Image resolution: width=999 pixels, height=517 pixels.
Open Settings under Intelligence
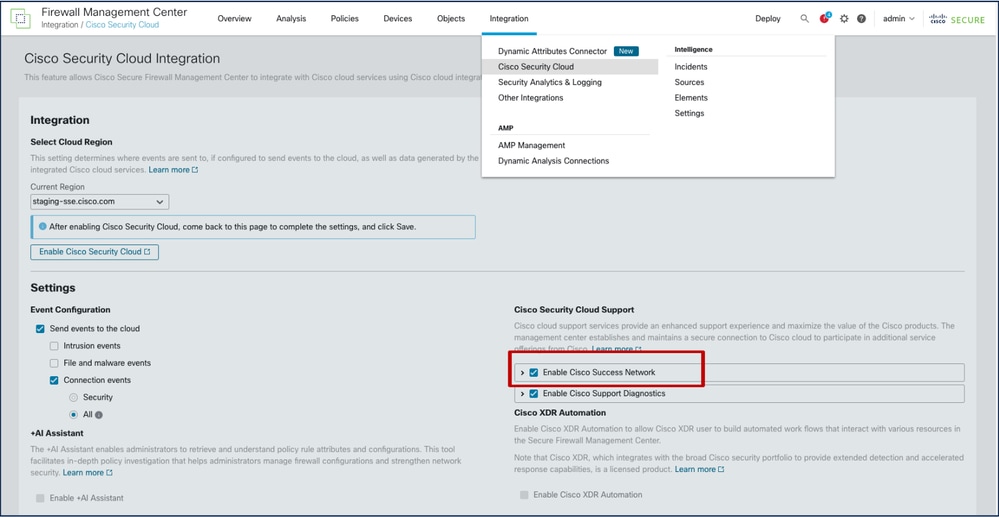pos(689,113)
